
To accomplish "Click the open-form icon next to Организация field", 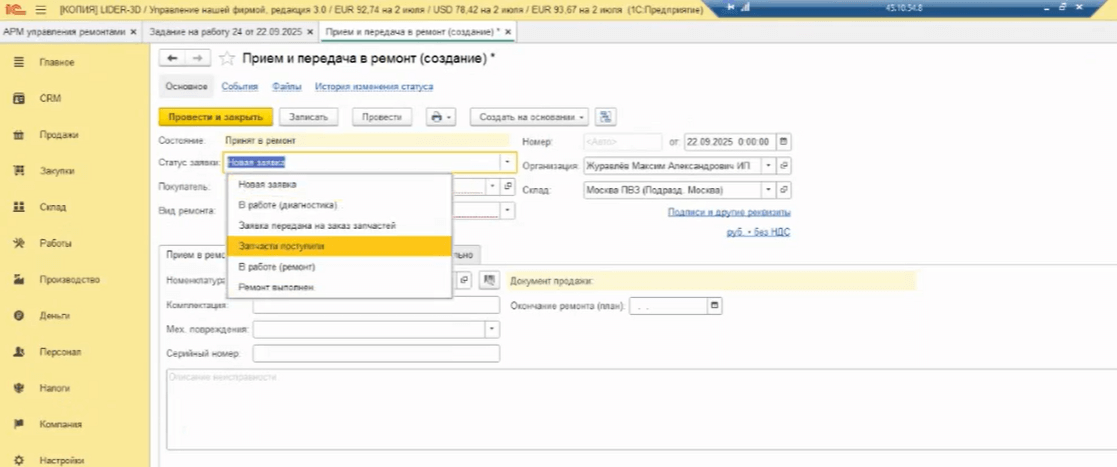I will coord(784,165).
